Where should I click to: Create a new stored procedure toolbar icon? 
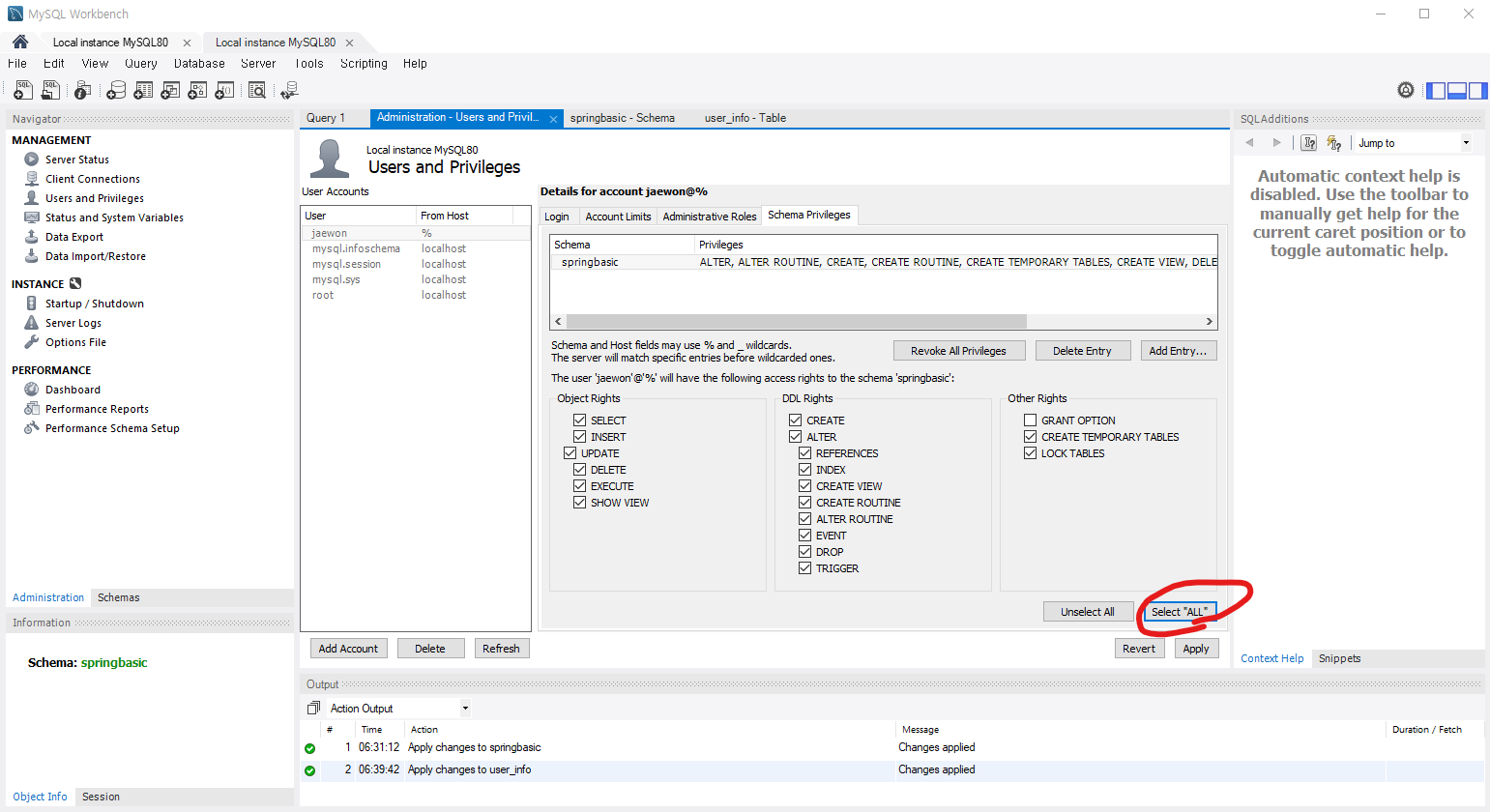pos(197,90)
